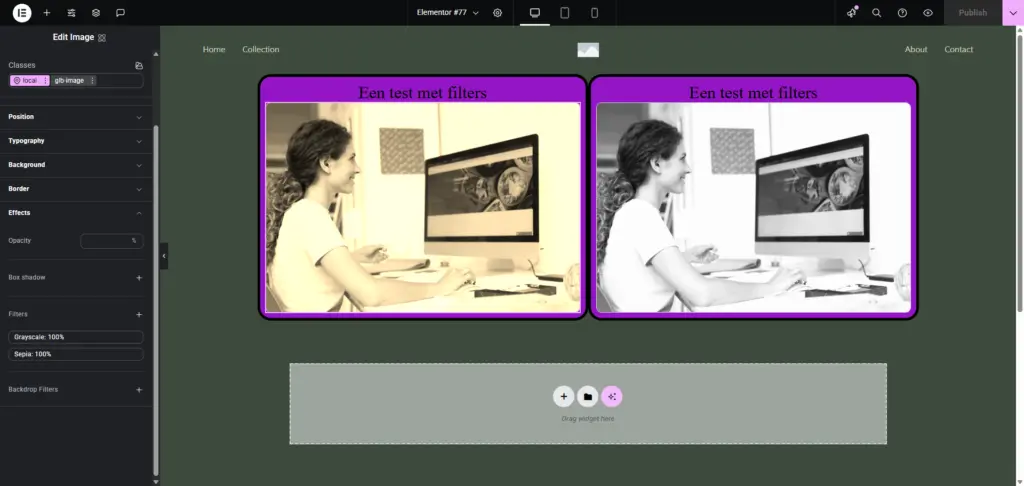This screenshot has width=1024, height=486.
Task: Click the Contact navigation link
Action: click(x=958, y=50)
